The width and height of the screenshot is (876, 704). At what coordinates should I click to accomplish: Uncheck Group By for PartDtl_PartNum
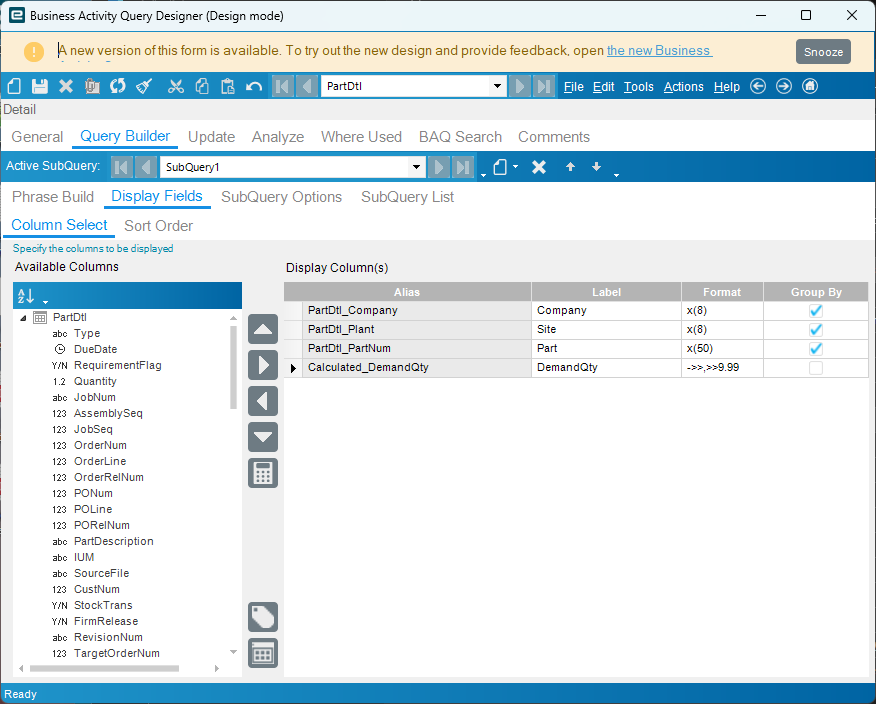[816, 349]
